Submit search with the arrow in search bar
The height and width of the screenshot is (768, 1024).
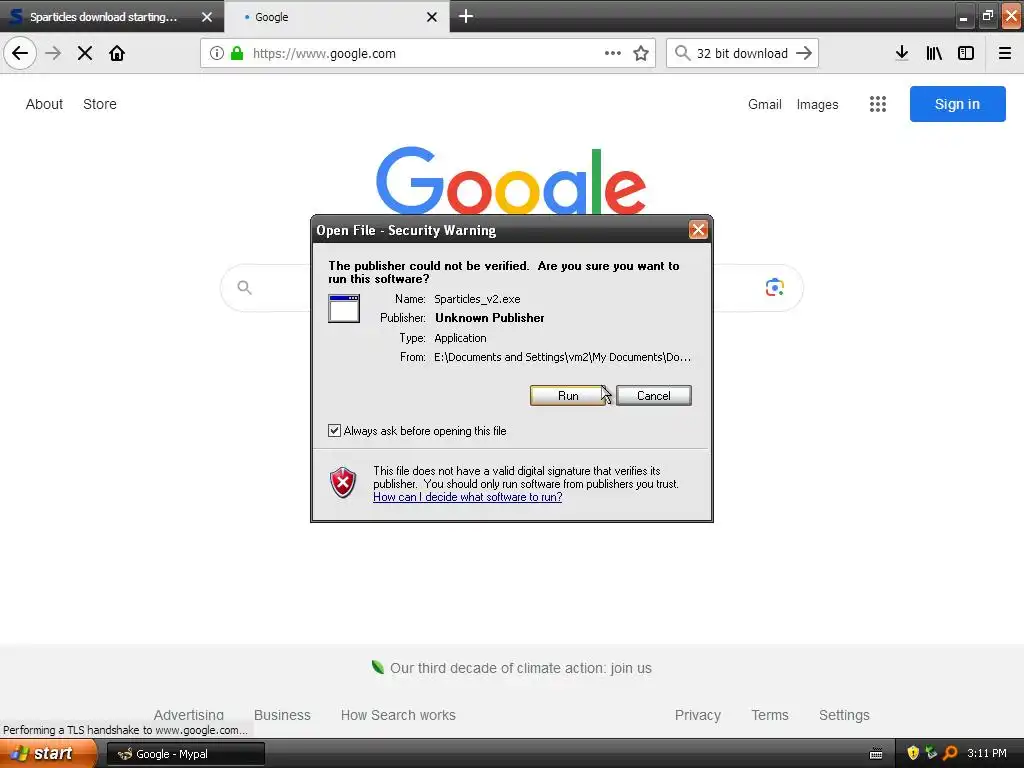tap(804, 53)
